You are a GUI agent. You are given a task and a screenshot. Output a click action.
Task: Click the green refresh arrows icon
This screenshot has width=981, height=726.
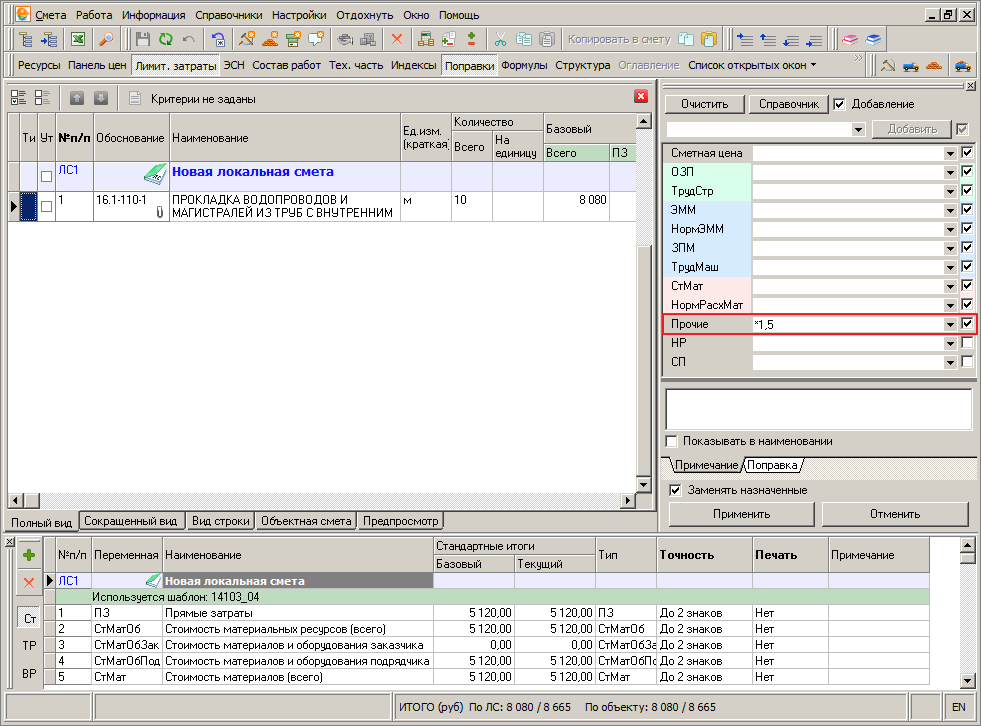coord(165,39)
